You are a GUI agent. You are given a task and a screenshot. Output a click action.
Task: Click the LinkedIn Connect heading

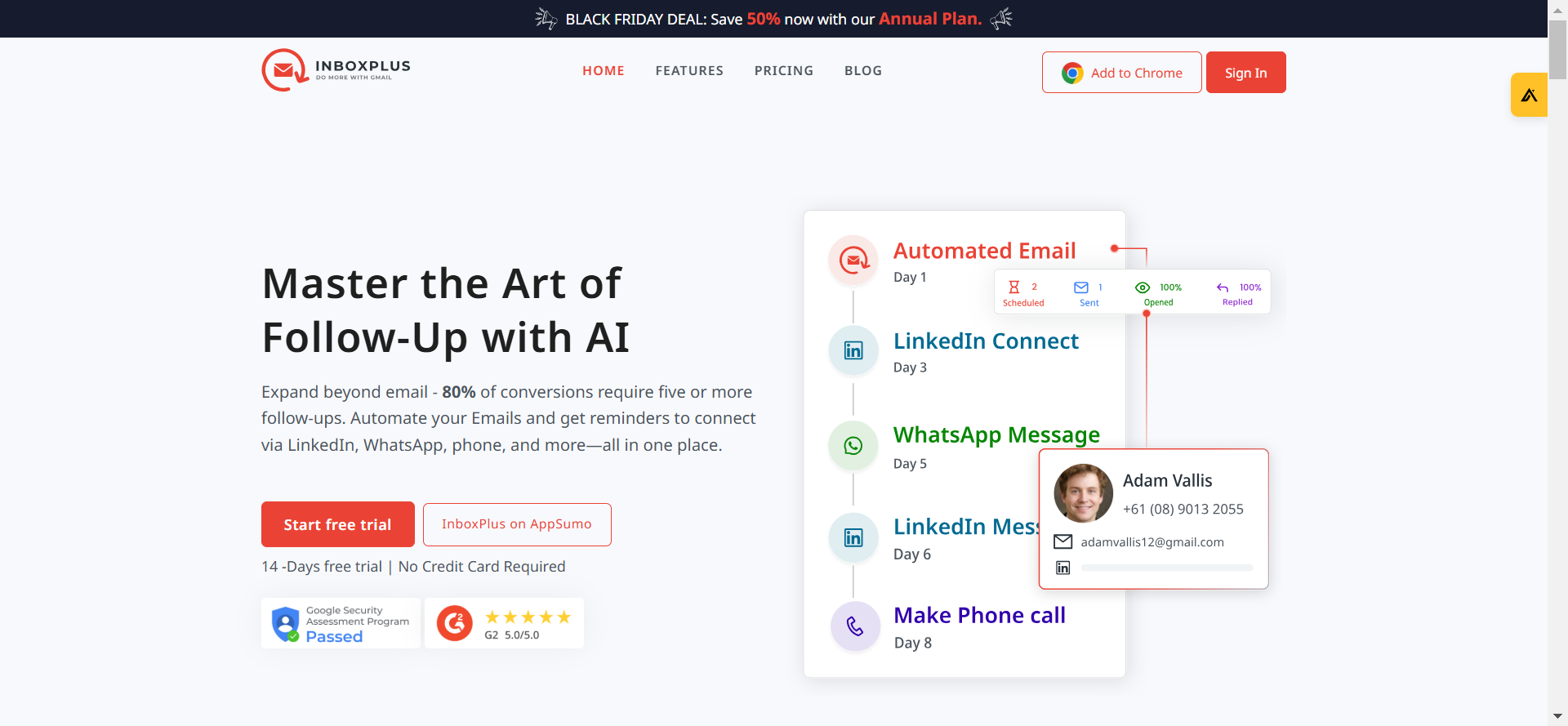(986, 341)
